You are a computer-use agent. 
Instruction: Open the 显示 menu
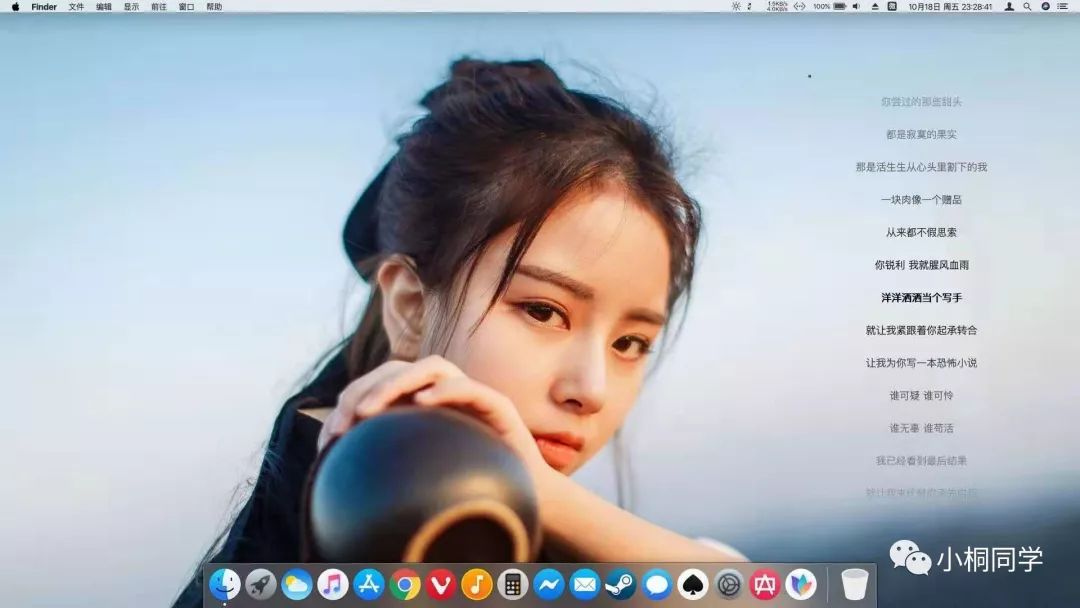(x=131, y=6)
